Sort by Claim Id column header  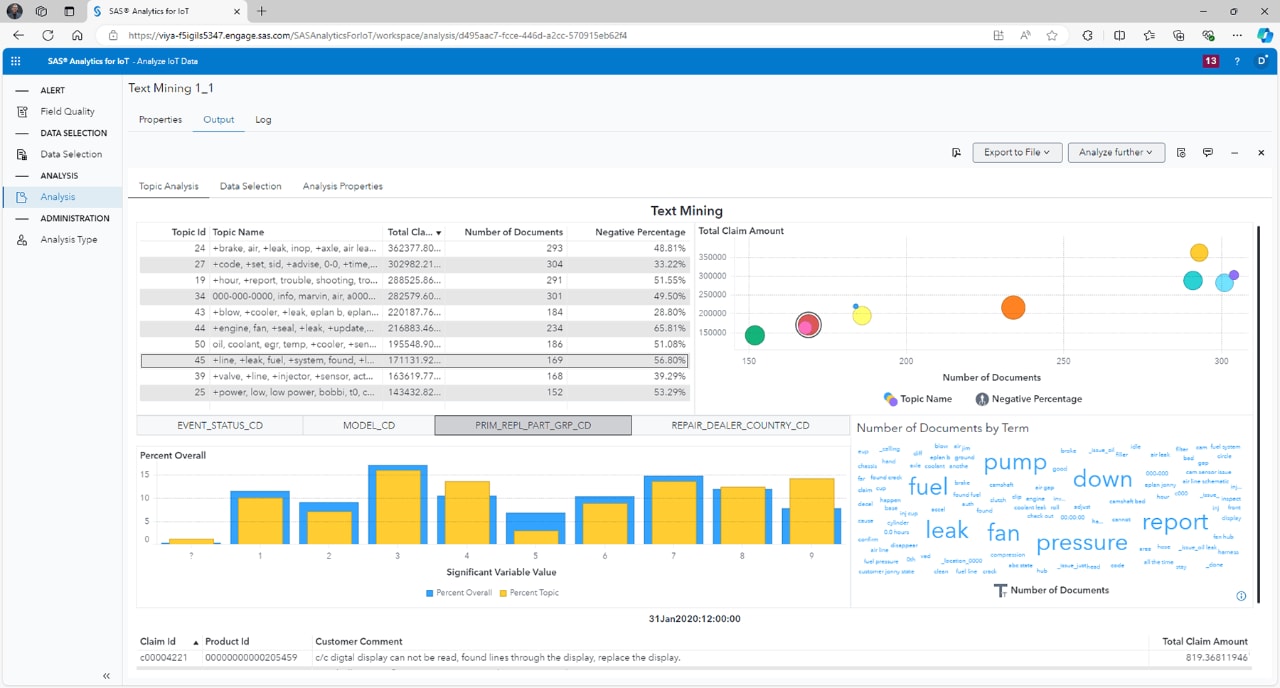pos(169,641)
